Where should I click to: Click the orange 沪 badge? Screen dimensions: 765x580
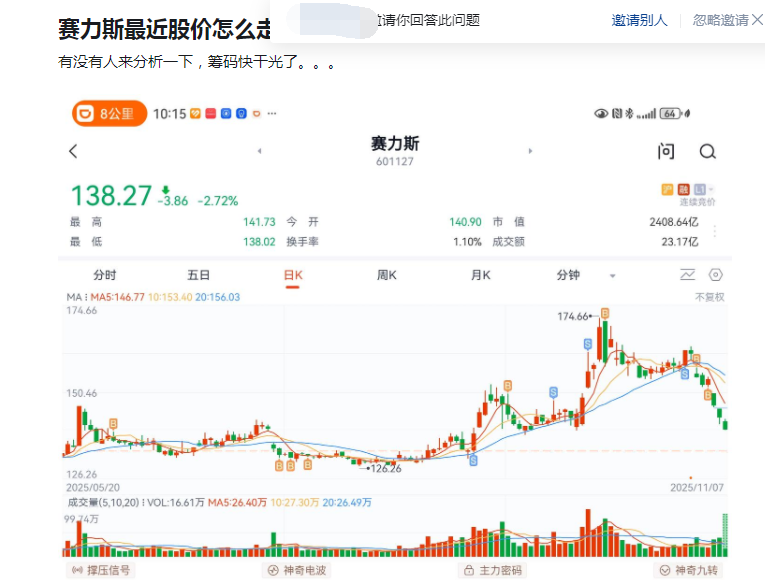point(667,189)
